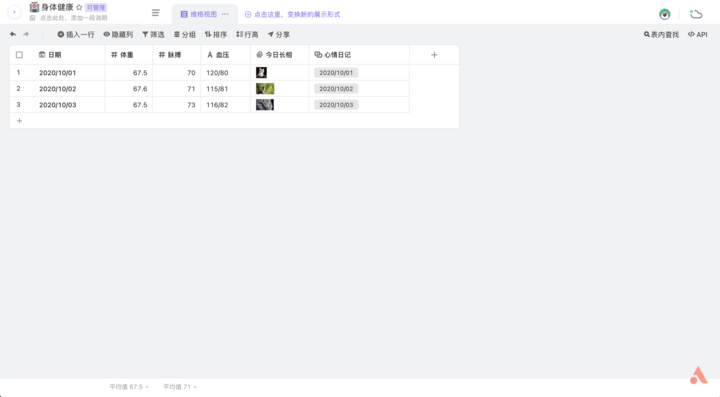The height and width of the screenshot is (397, 720).
Task: Add a new column with plus icon
Action: 434,55
